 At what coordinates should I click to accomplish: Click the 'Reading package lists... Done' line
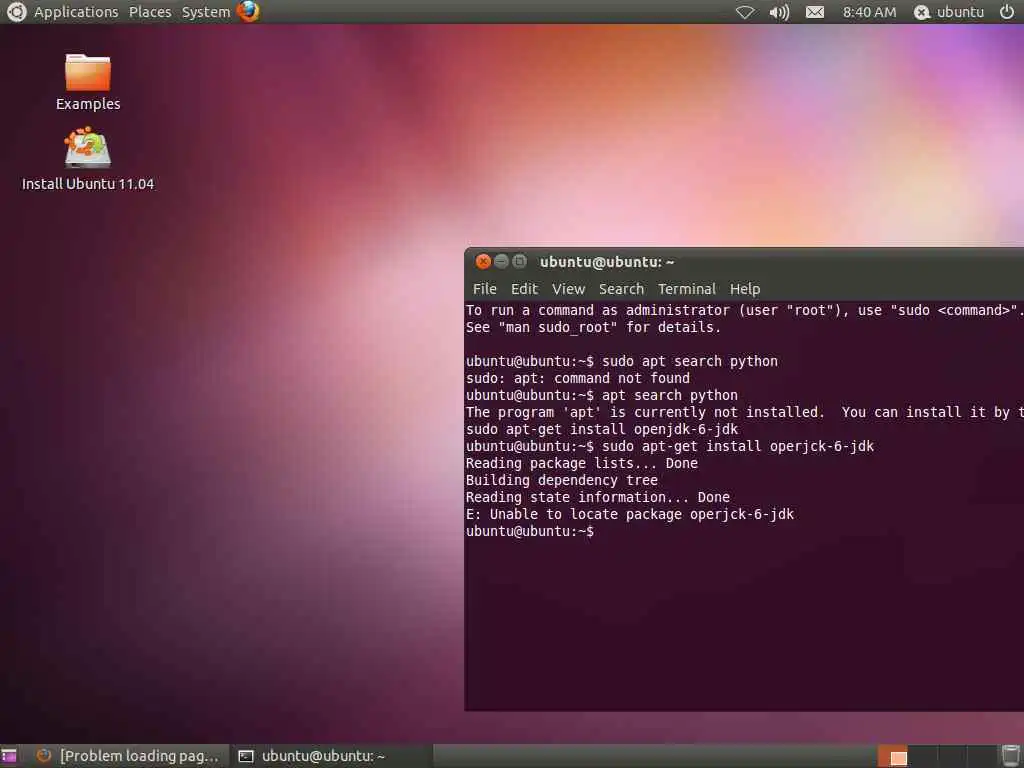point(581,463)
